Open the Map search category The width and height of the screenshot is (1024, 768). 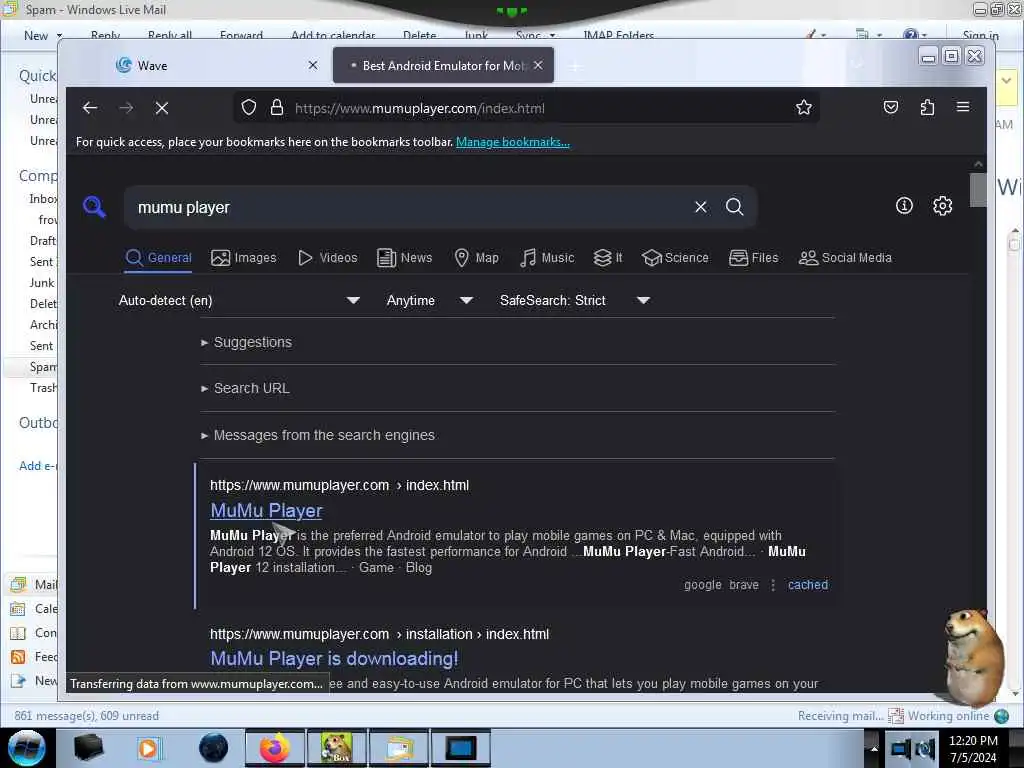coord(477,258)
